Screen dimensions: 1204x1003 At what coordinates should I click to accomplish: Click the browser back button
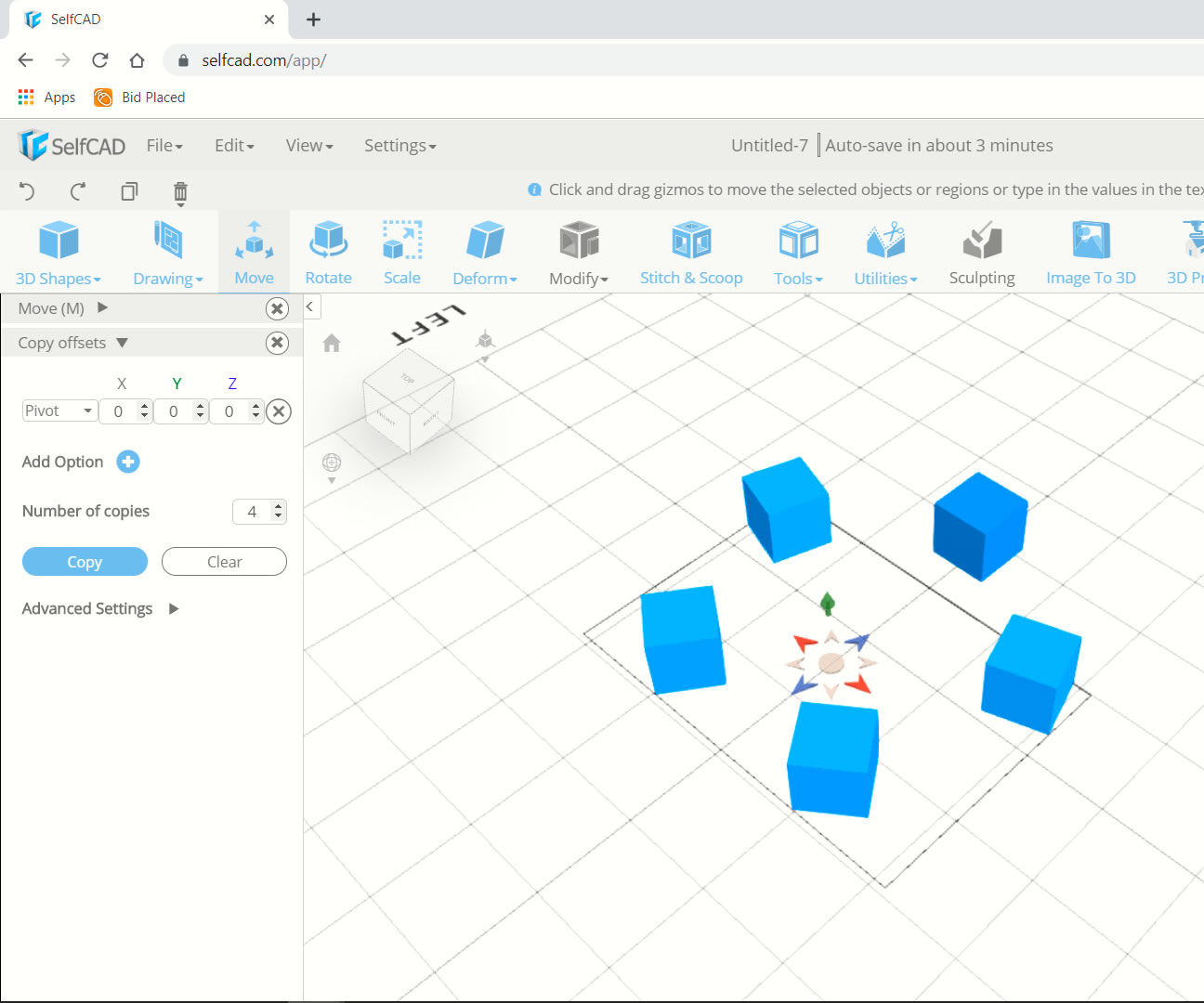point(25,60)
